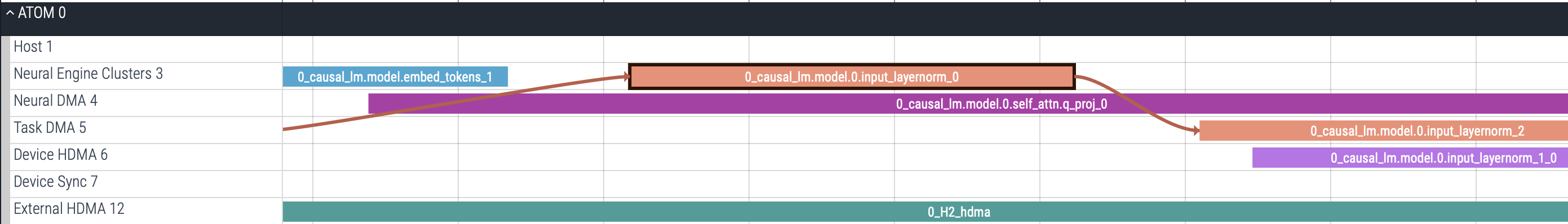The image size is (1568, 224).
Task: Click arrowhead pointing into input_layernorm_0
Action: tap(626, 77)
